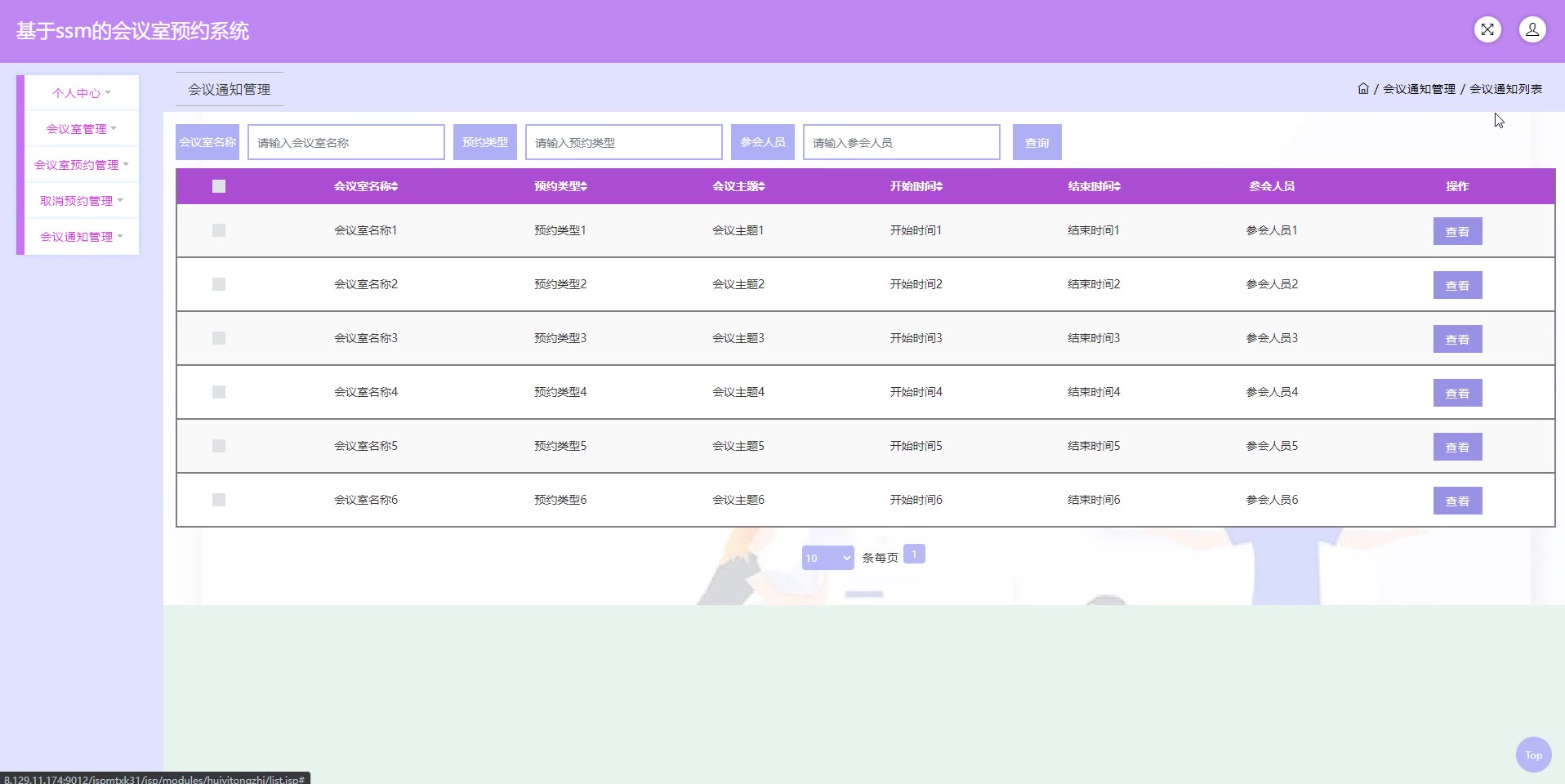Select the 参会人员5 cell
Image resolution: width=1565 pixels, height=784 pixels.
pyautogui.click(x=1272, y=446)
